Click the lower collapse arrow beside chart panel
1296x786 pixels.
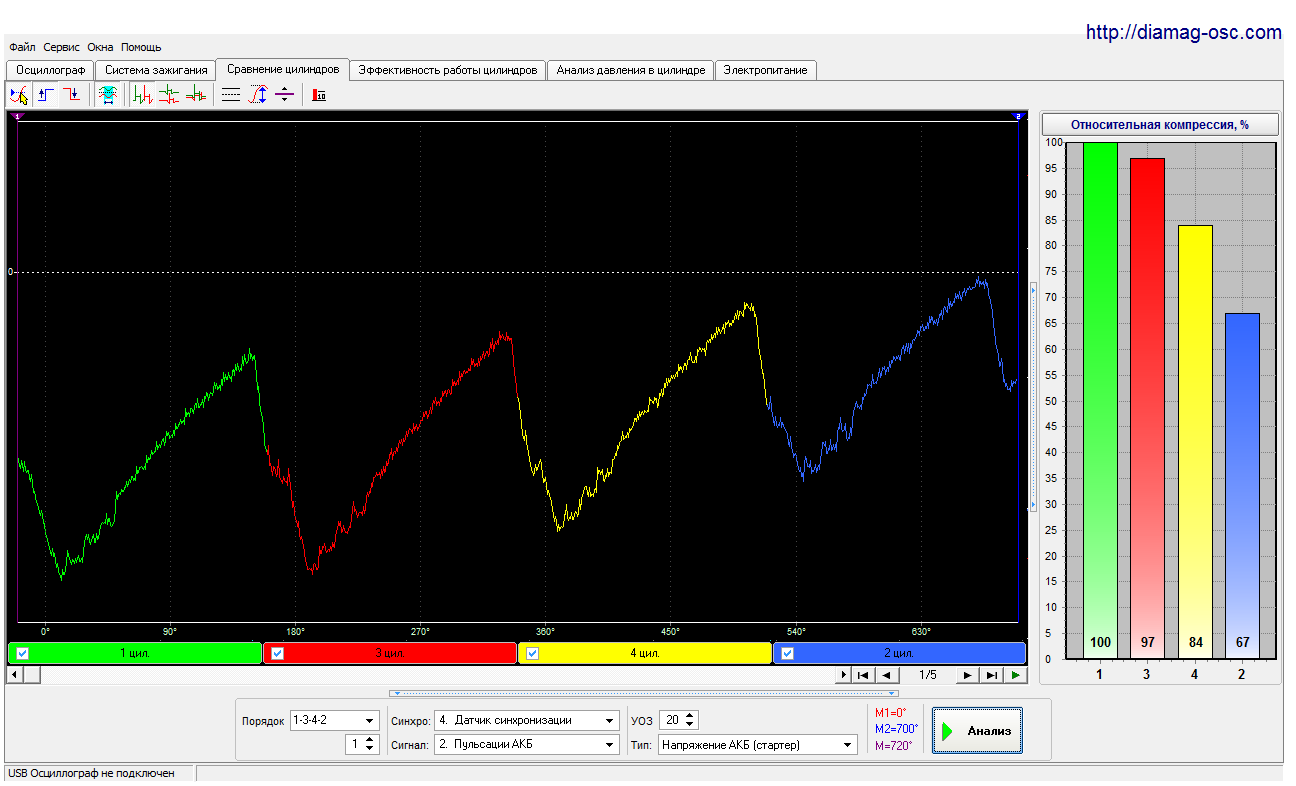click(1034, 506)
